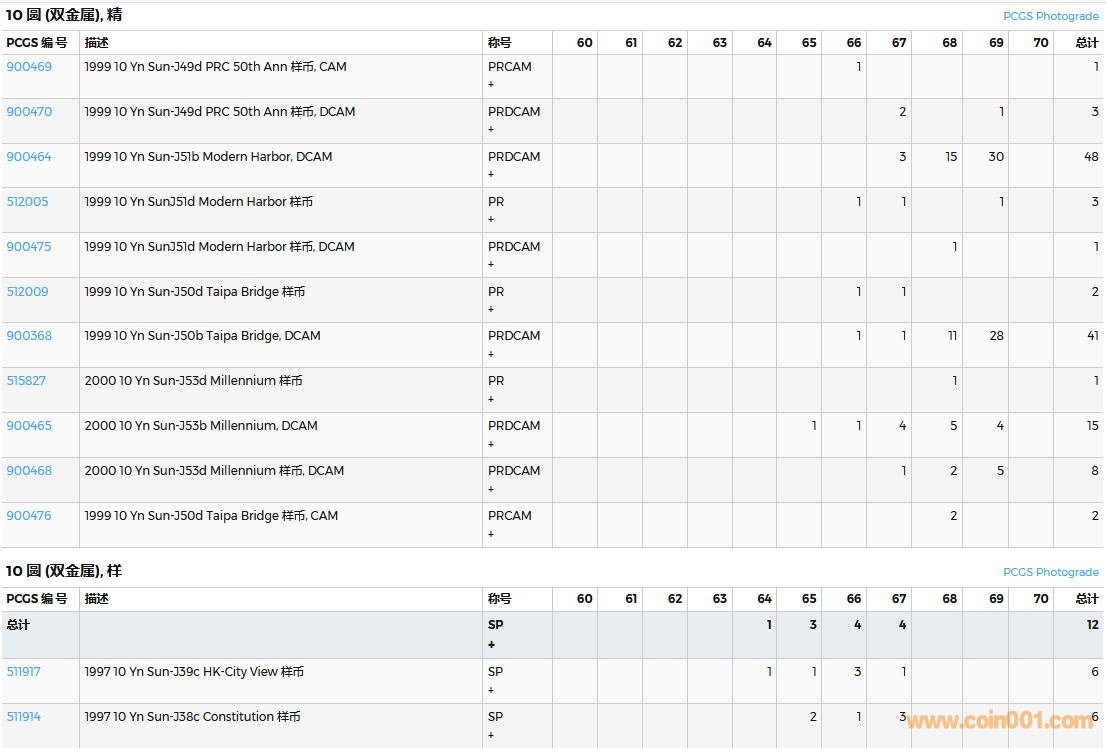Open PCGS number 511914 Constitution link
This screenshot has width=1106, height=748.
click(24, 717)
